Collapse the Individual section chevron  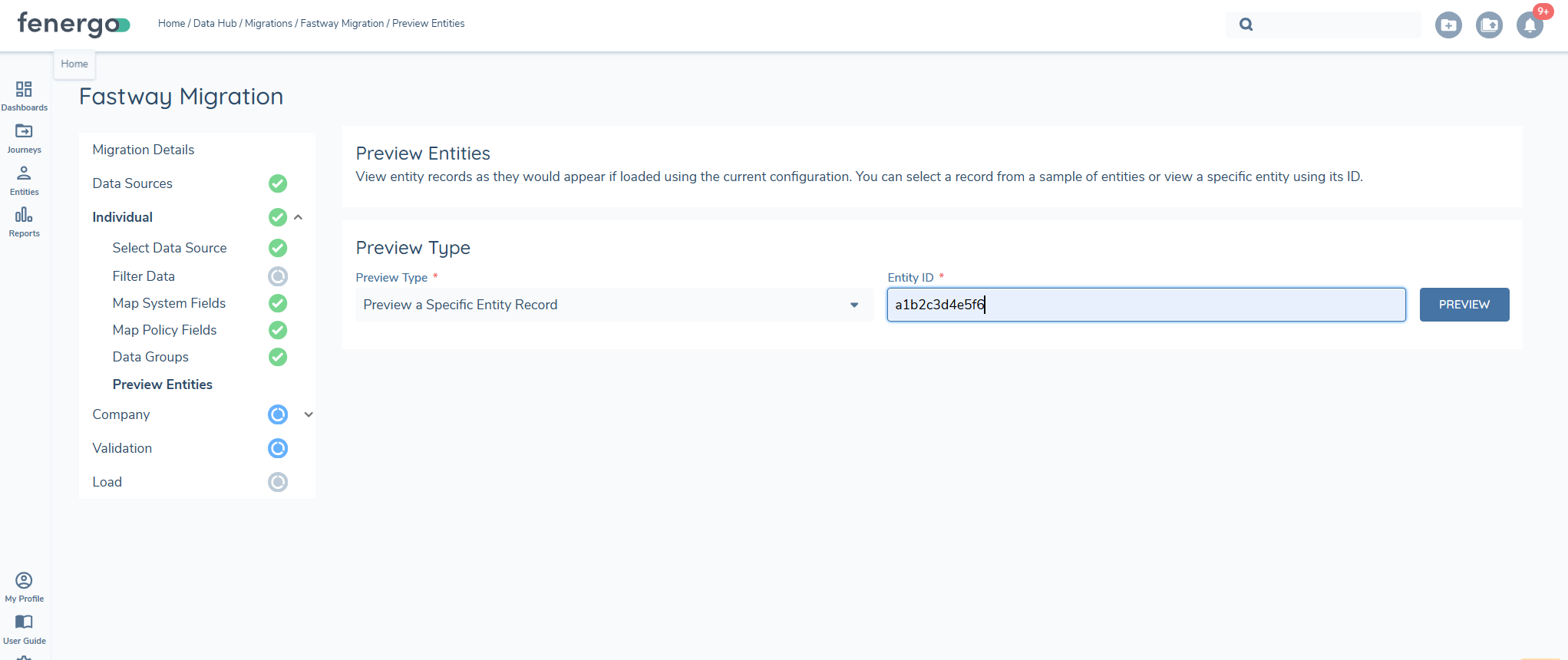[x=299, y=217]
